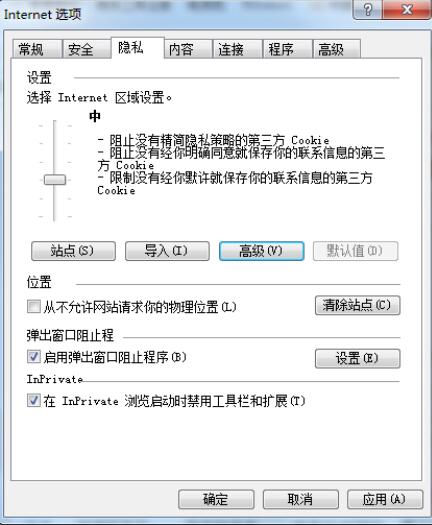
Task: Click the 导入(I) button
Action: click(x=167, y=251)
